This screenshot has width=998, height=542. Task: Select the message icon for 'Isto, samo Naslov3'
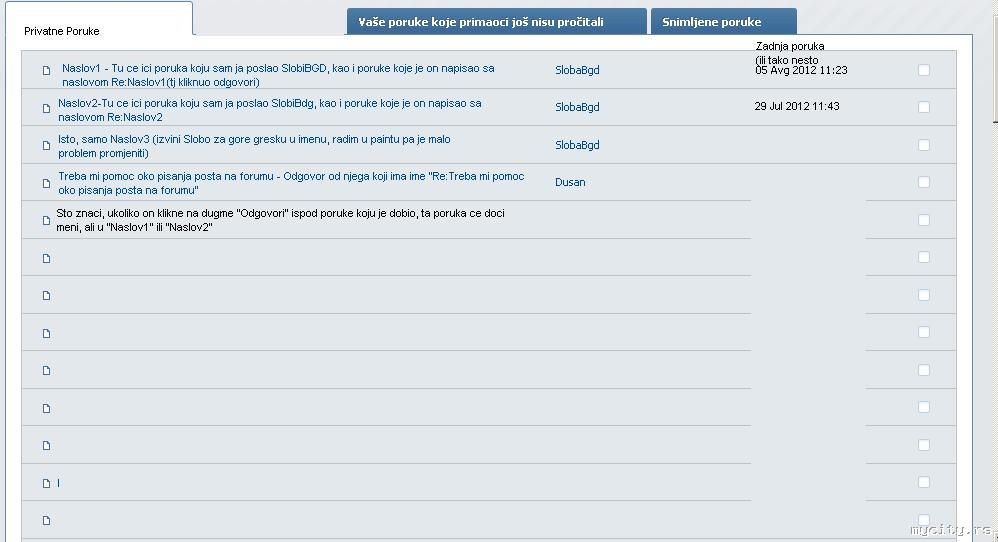[46, 145]
